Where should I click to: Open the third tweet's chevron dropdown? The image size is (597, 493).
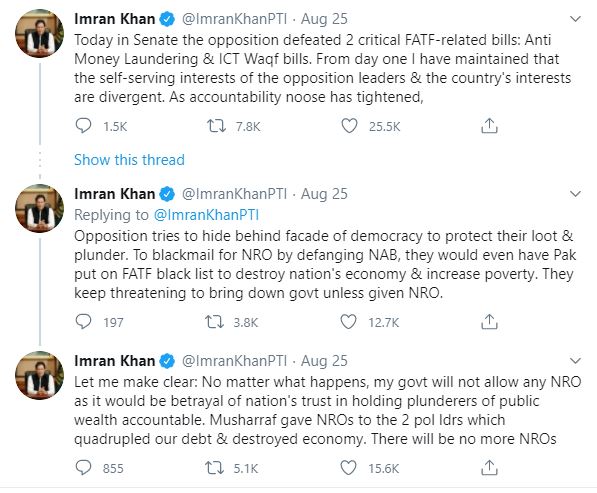[575, 361]
